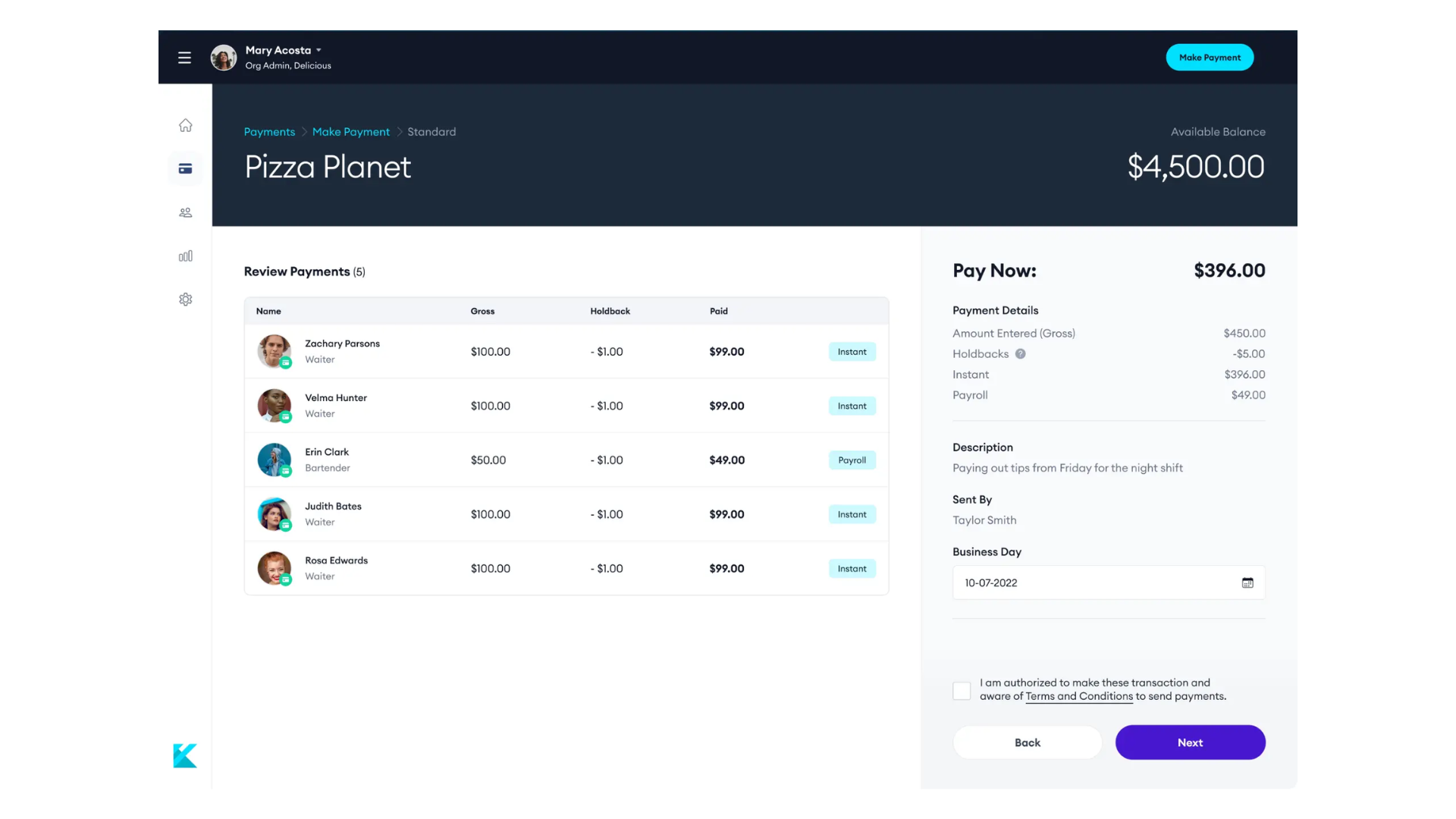1456x819 pixels.
Task: Expand Mary Acosta account dropdown
Action: (318, 50)
